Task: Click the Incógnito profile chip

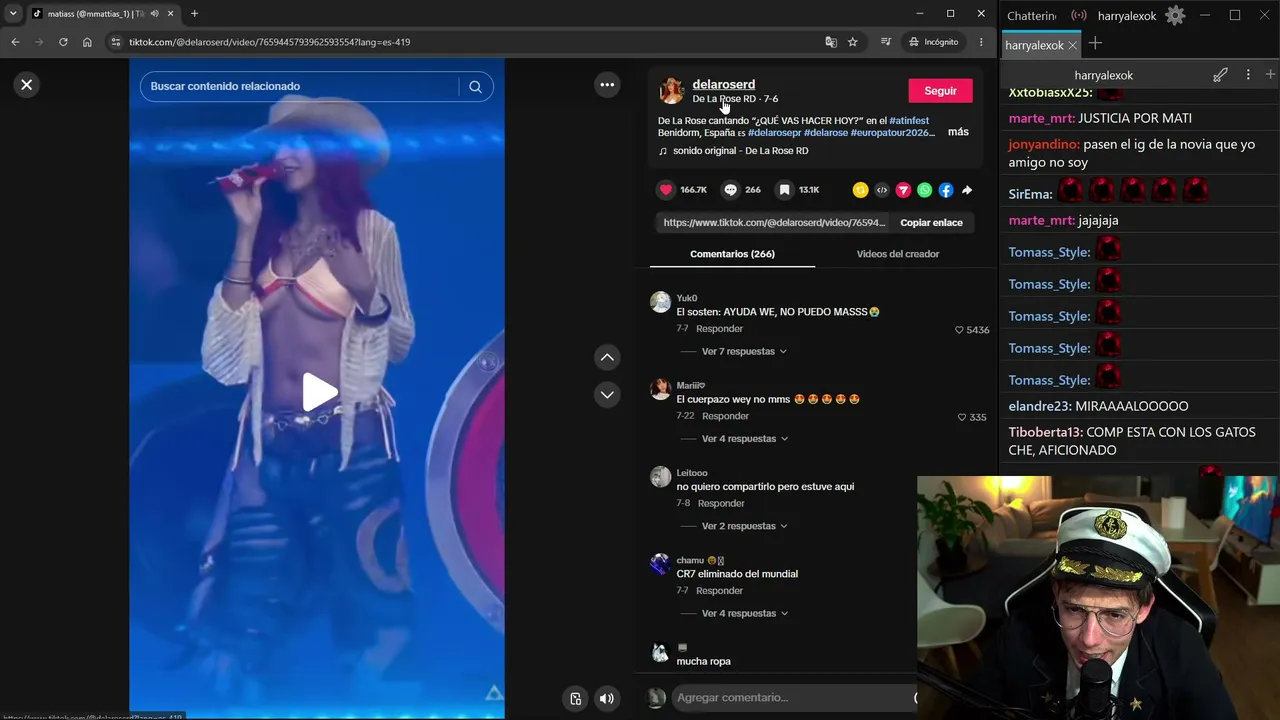Action: click(934, 42)
